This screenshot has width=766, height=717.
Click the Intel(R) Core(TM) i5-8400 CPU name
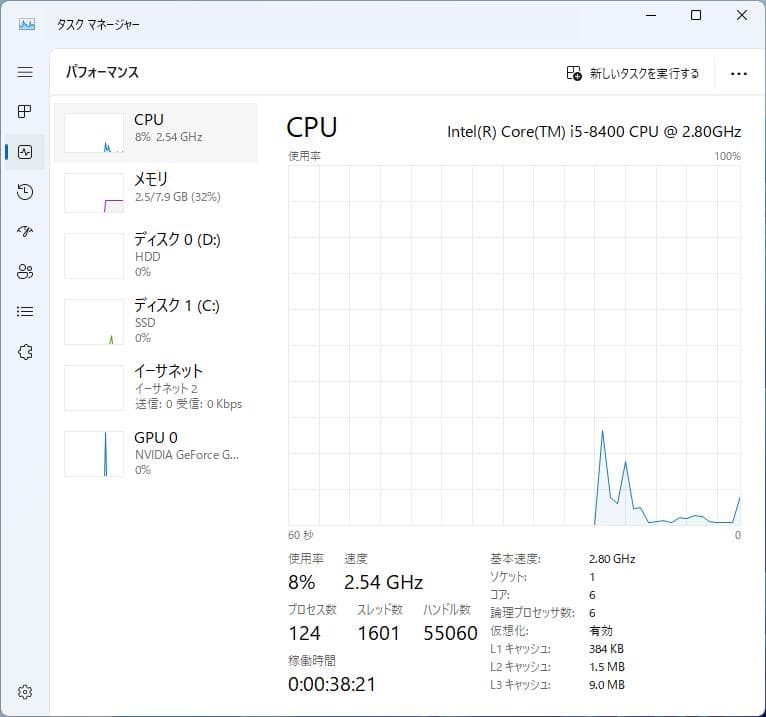(594, 132)
